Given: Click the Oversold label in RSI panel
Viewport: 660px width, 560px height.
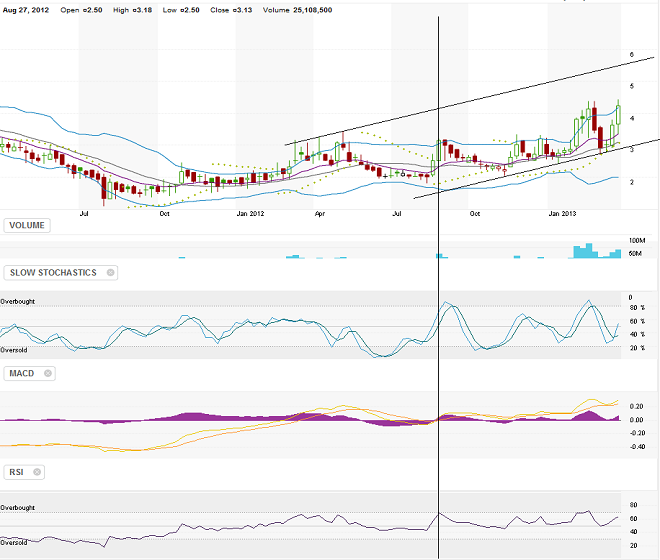Looking at the screenshot, I should click(x=14, y=542).
